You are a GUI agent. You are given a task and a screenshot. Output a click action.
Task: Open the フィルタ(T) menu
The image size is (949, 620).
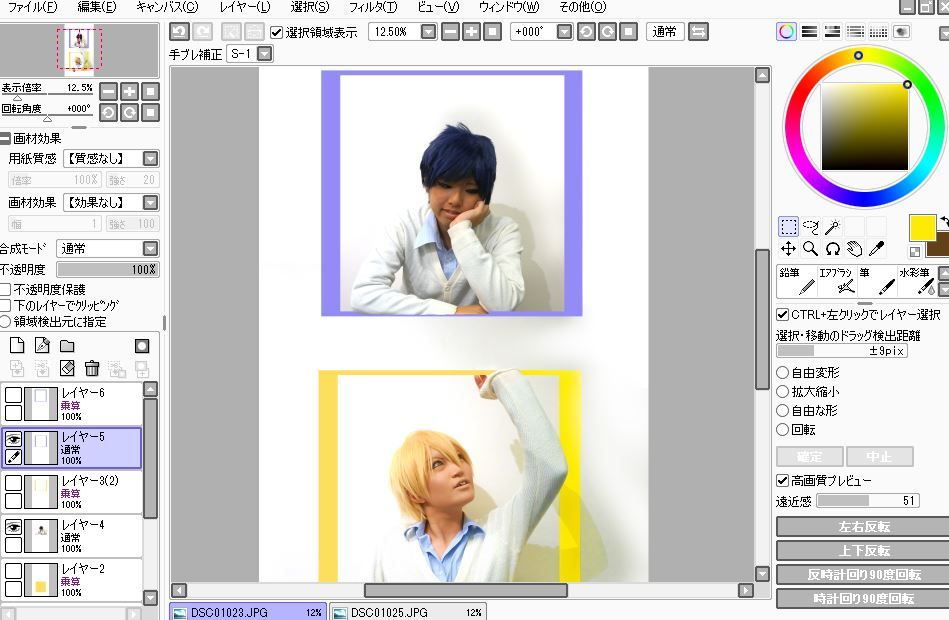pos(373,7)
